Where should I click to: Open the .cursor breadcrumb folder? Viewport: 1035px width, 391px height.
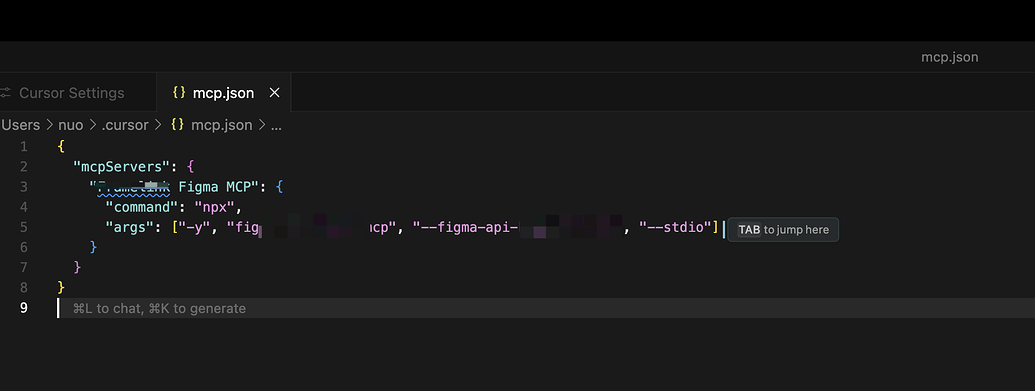[x=125, y=125]
